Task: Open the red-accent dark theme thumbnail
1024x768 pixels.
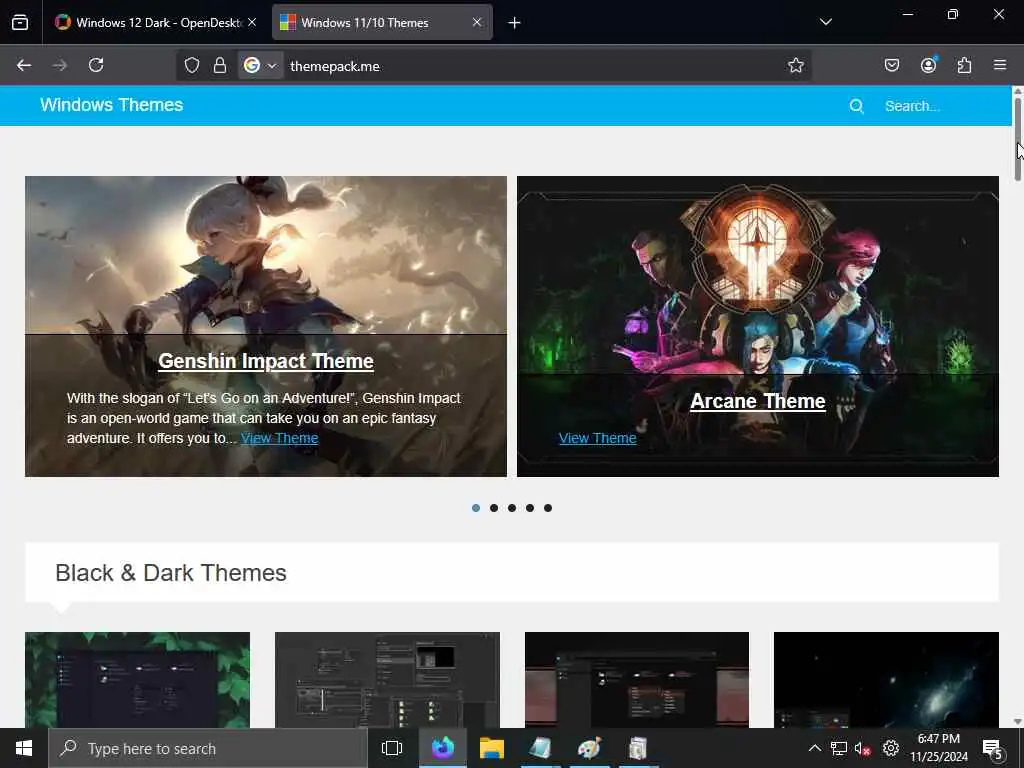Action: pos(637,679)
